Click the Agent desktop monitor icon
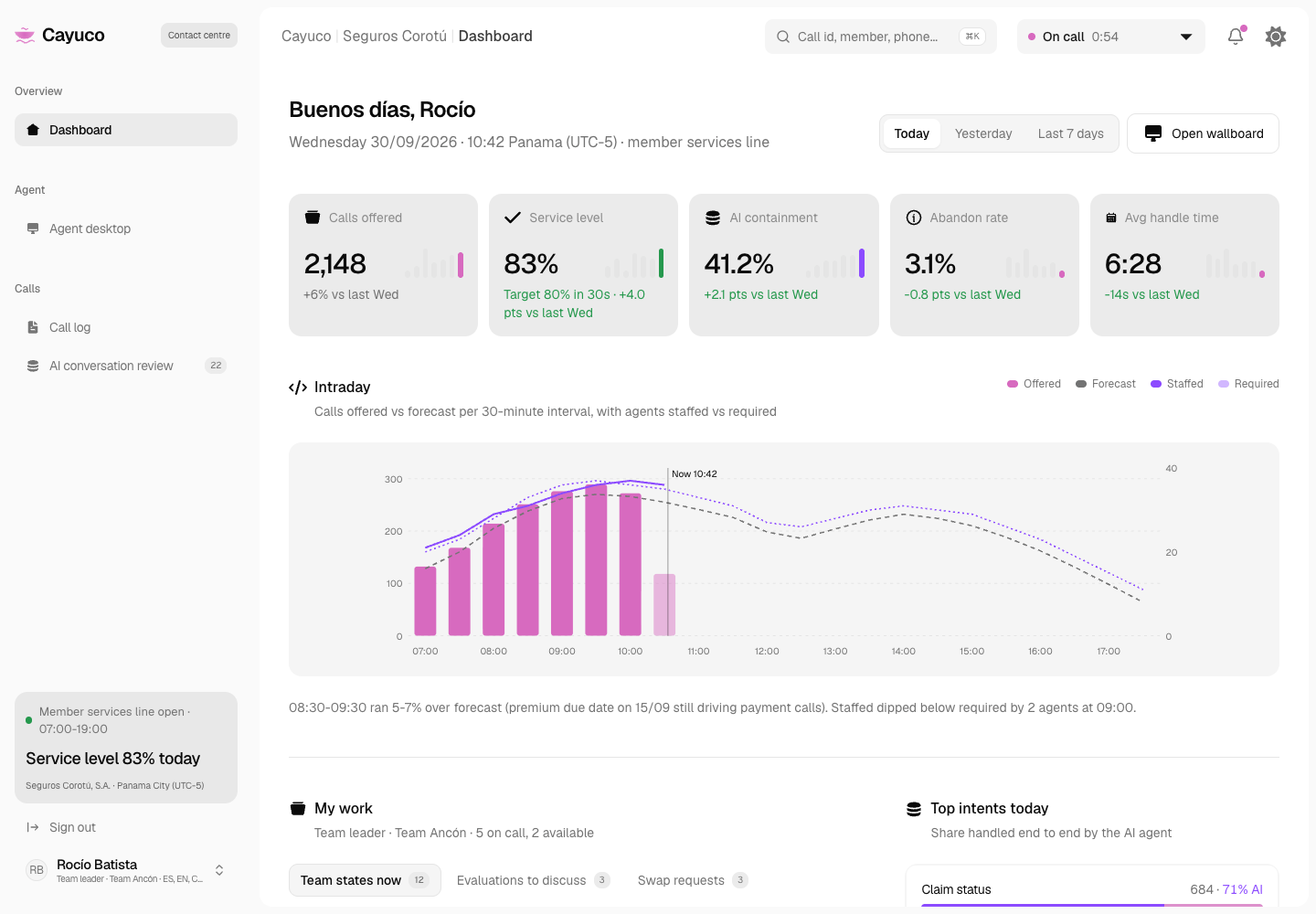Image resolution: width=1316 pixels, height=914 pixels. coord(33,228)
